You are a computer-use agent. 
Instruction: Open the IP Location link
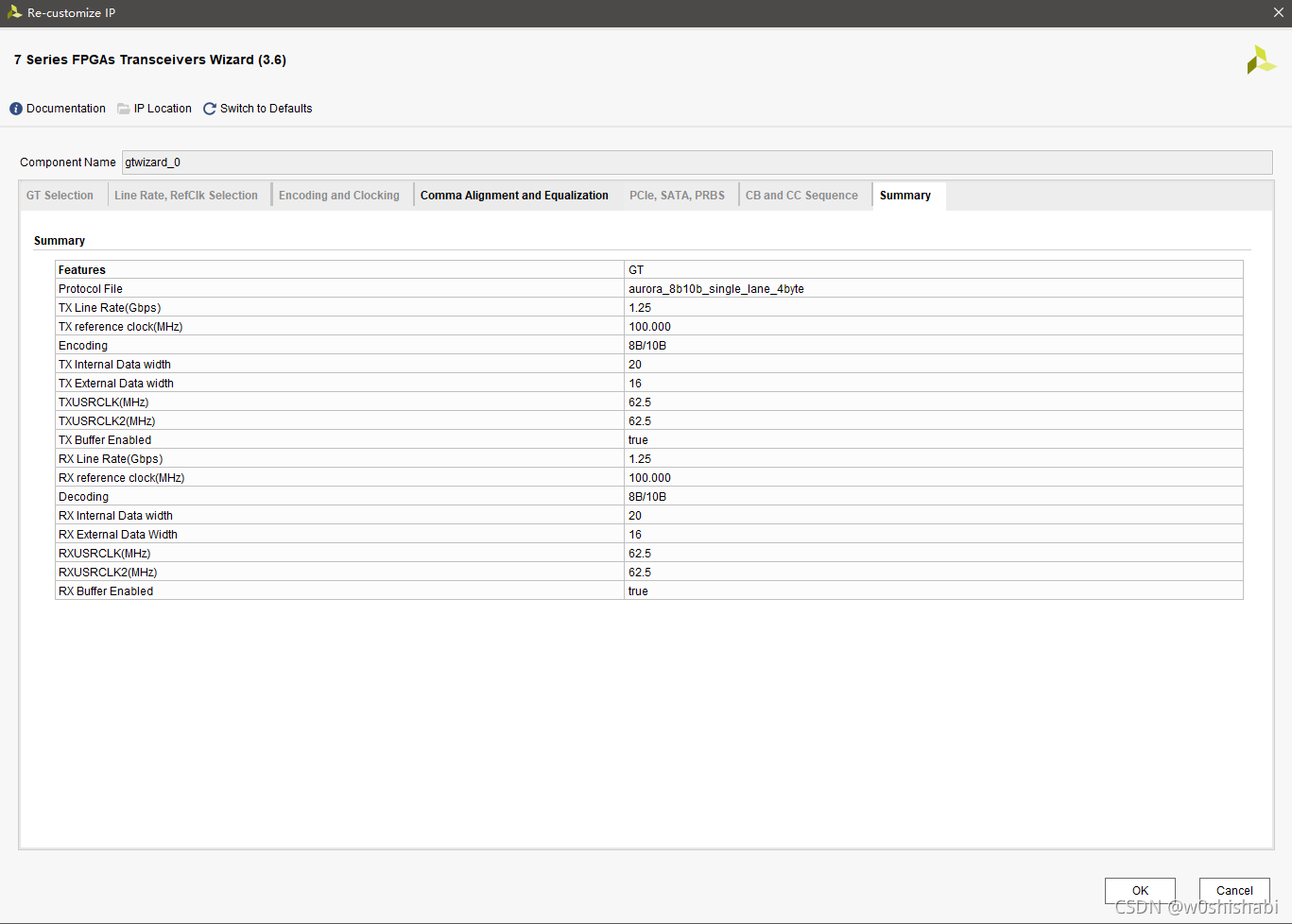163,109
